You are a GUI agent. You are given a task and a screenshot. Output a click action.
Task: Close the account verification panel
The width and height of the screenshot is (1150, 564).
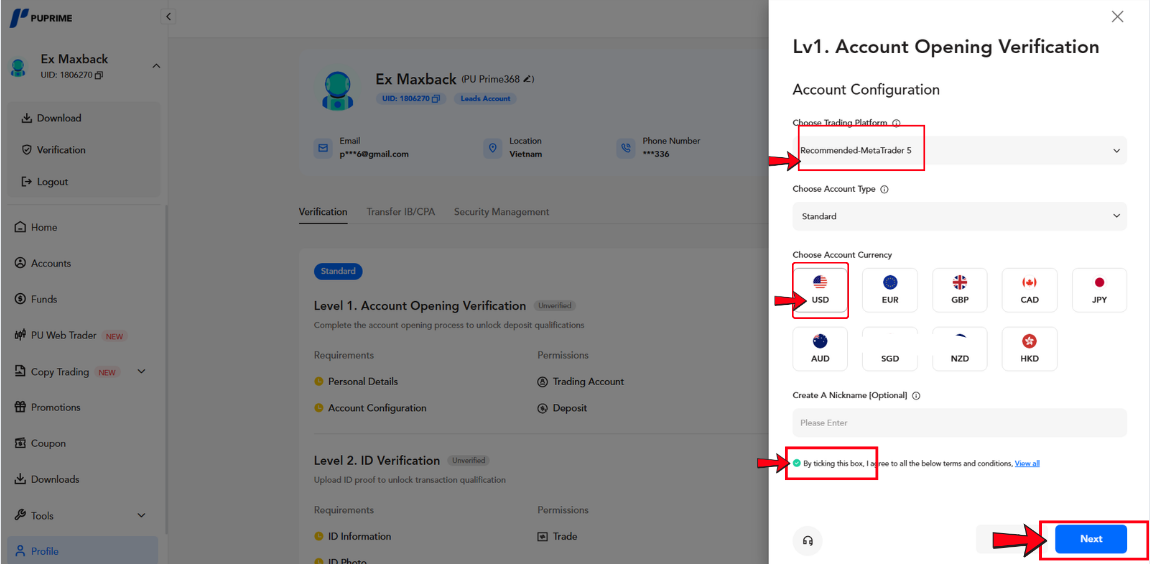(x=1117, y=17)
